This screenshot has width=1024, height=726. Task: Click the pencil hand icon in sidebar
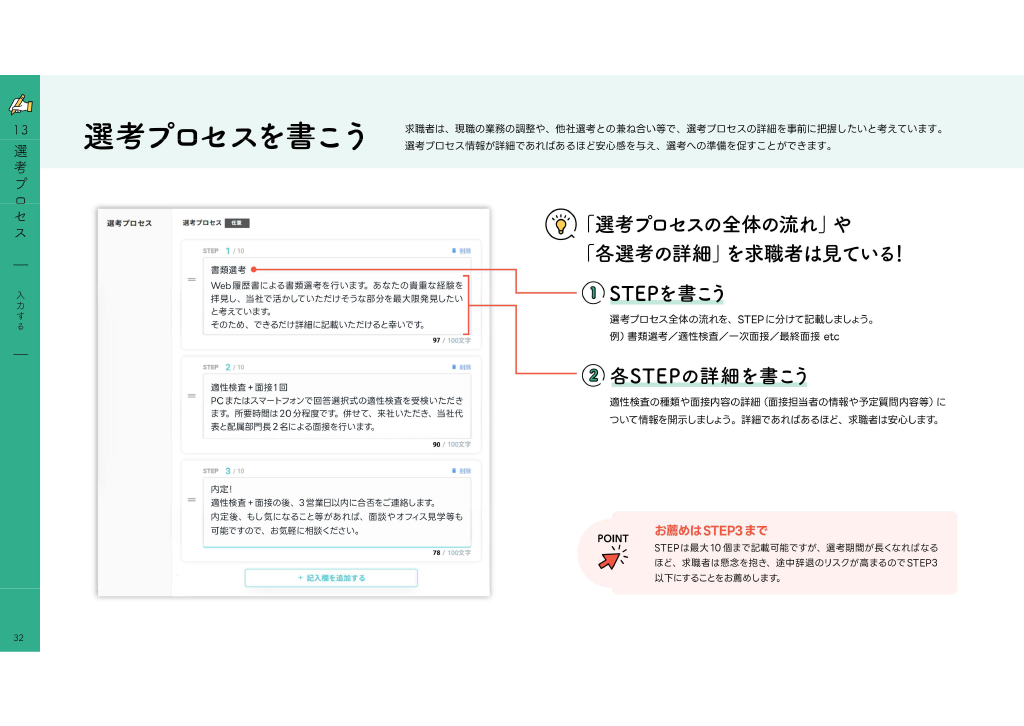pyautogui.click(x=20, y=104)
